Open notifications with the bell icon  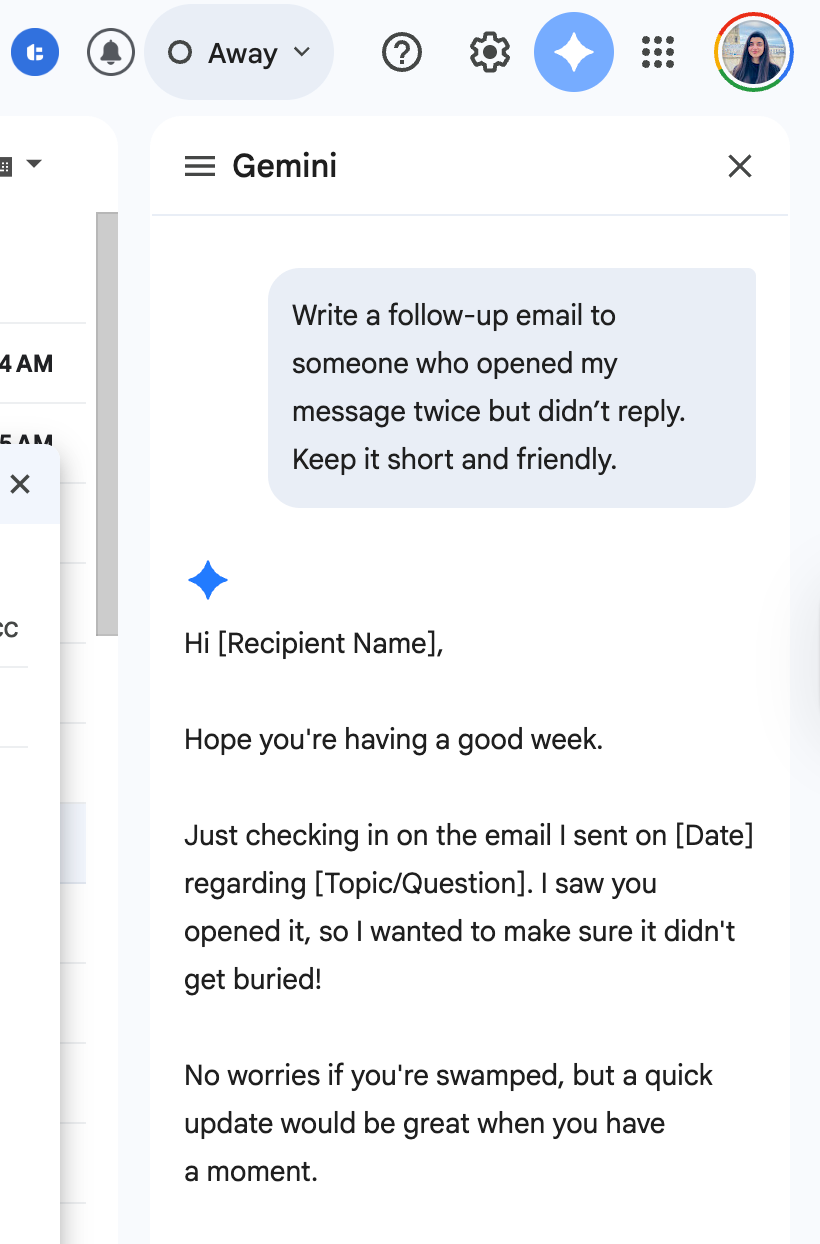point(110,52)
